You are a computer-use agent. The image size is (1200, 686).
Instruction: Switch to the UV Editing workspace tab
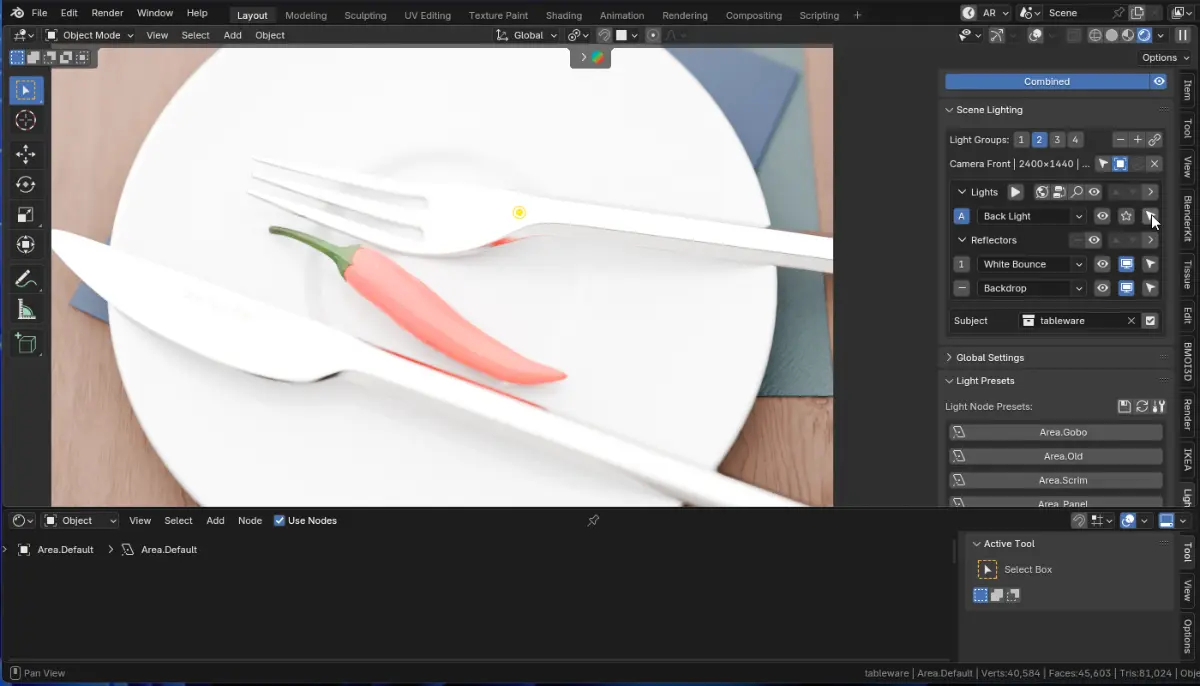tap(427, 15)
